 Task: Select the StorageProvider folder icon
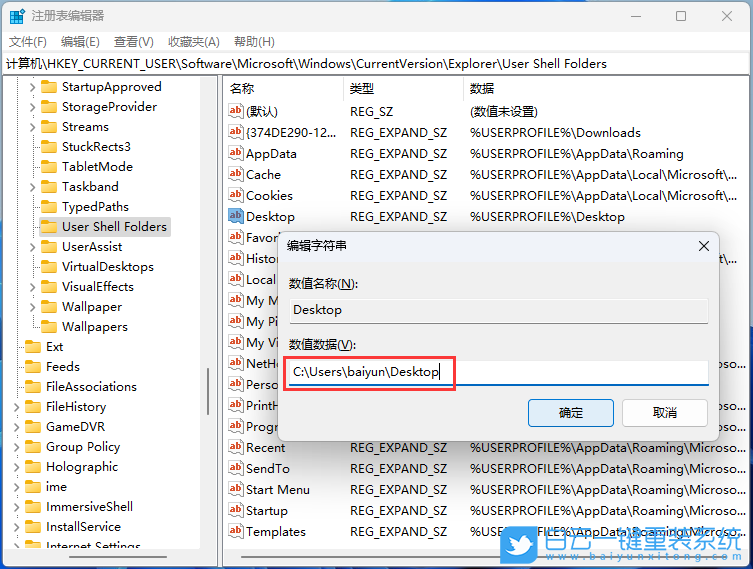[49, 107]
